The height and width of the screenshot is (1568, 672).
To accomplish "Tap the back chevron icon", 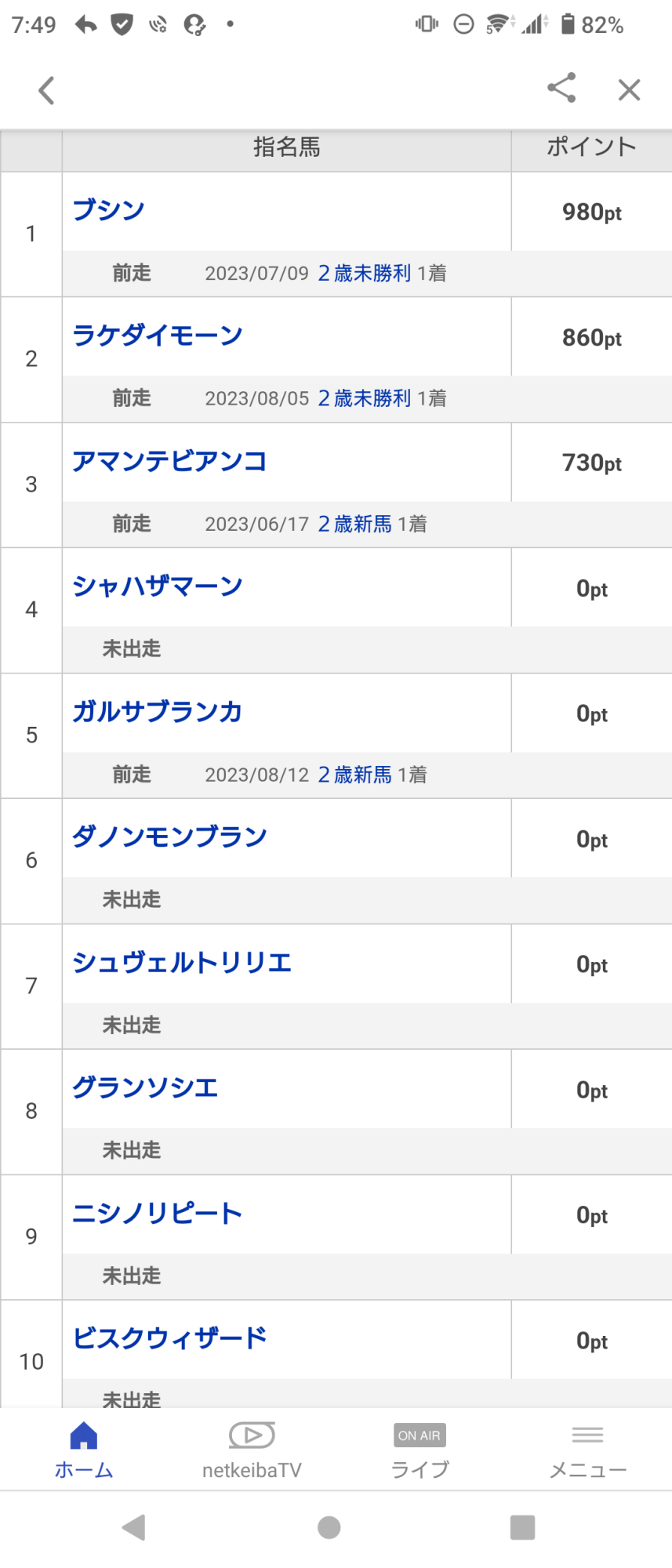I will [x=47, y=90].
